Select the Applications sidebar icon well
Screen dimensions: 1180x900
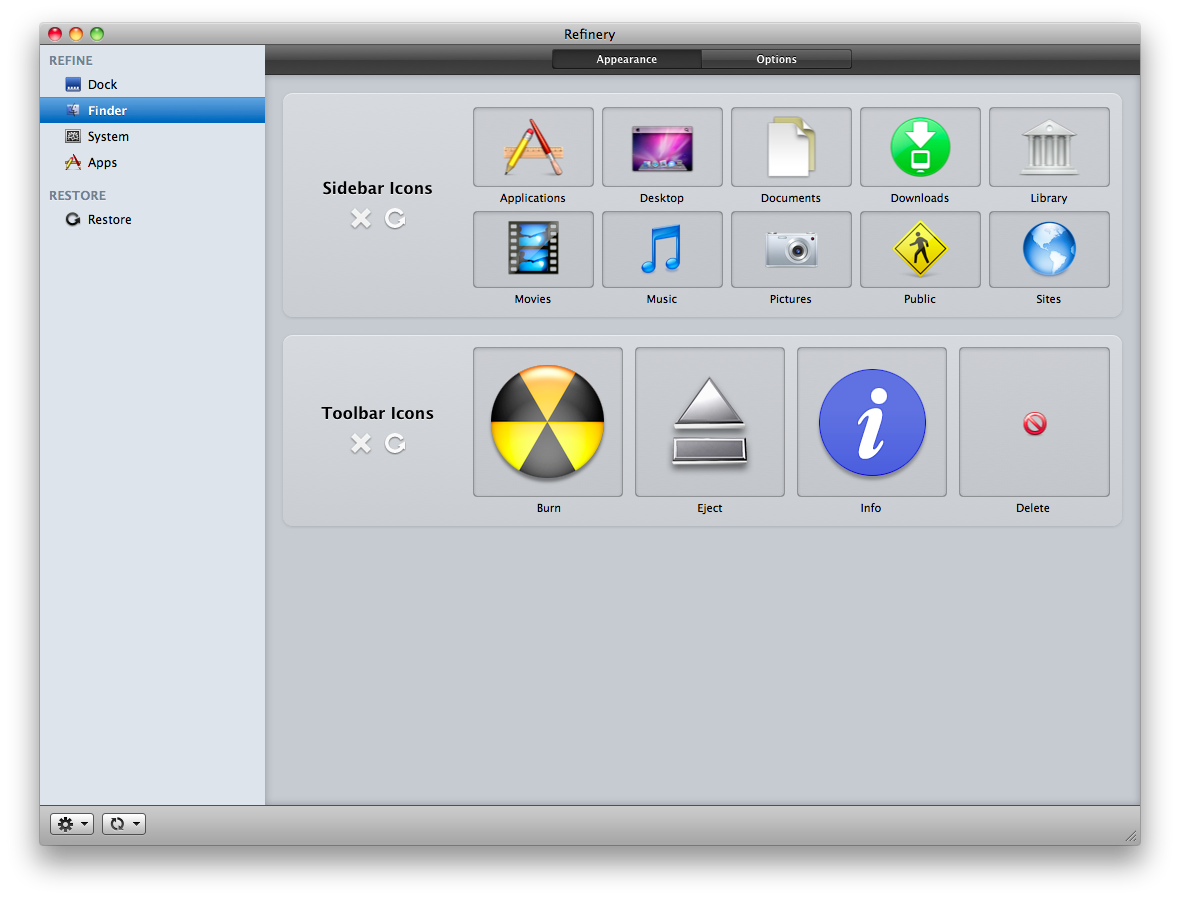tap(533, 147)
